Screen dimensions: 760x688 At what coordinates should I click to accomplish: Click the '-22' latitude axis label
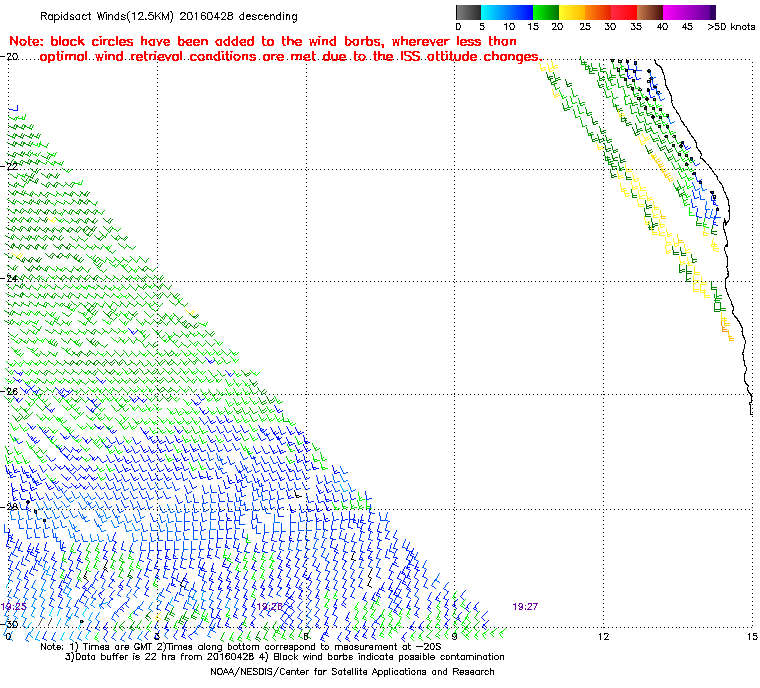(x=9, y=166)
